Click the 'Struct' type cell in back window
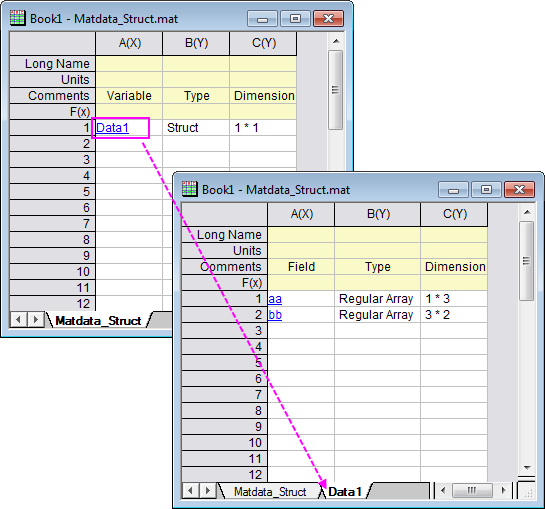This screenshot has height=509, width=545. [x=196, y=128]
